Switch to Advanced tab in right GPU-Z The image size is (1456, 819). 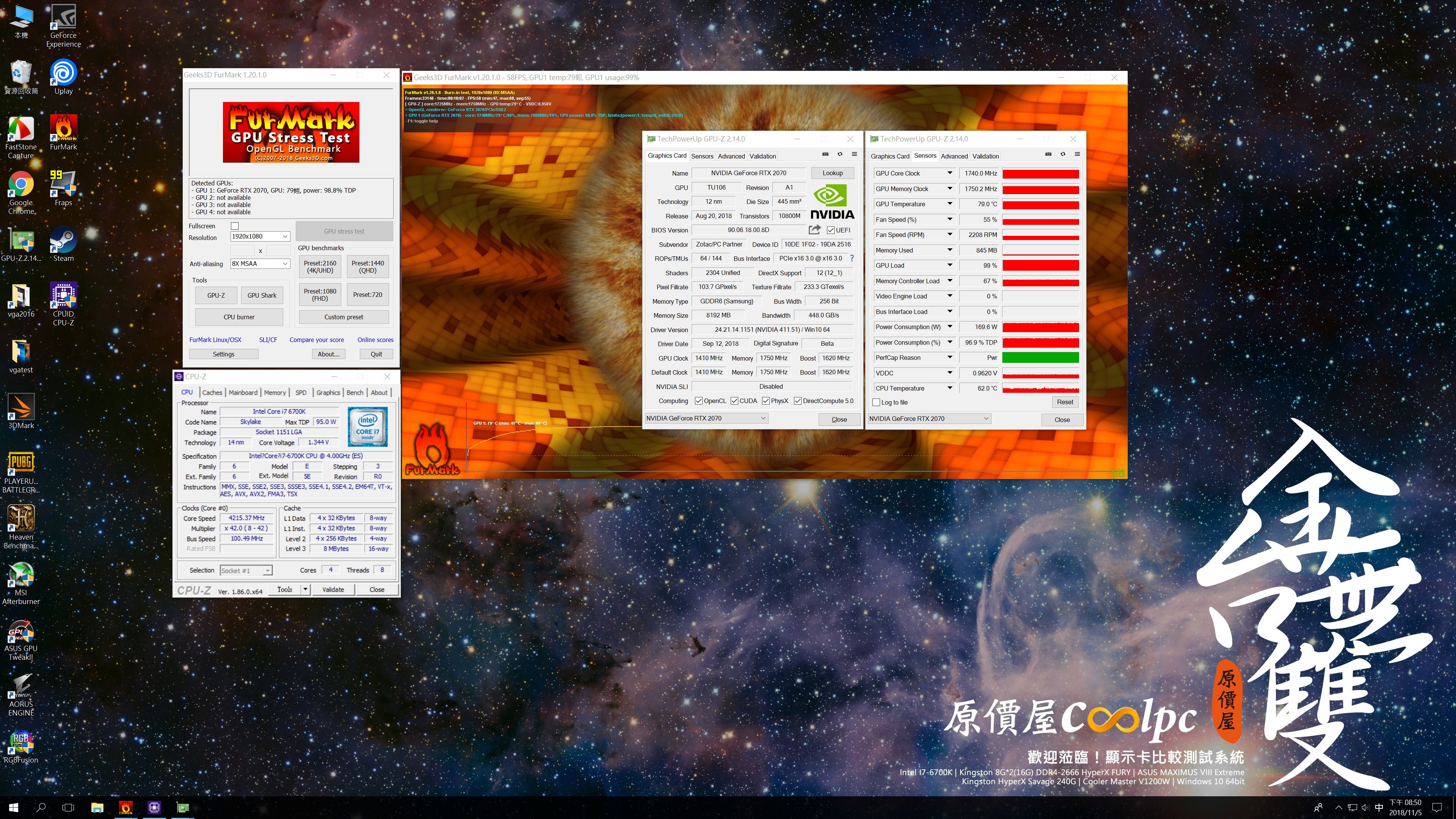click(x=954, y=156)
